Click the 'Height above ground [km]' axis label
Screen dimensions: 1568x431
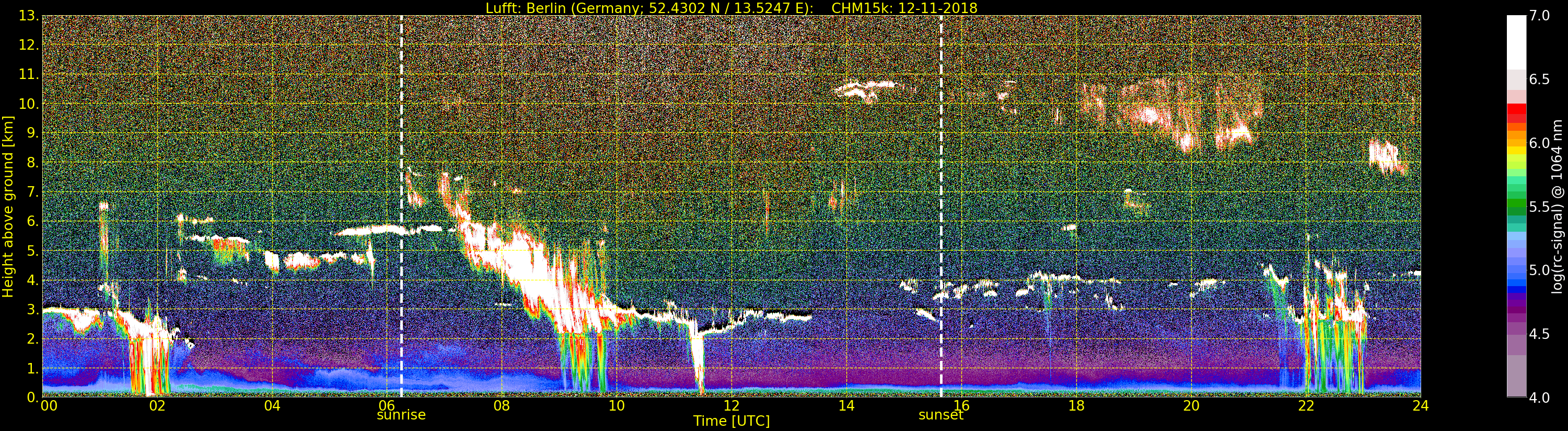point(8,206)
